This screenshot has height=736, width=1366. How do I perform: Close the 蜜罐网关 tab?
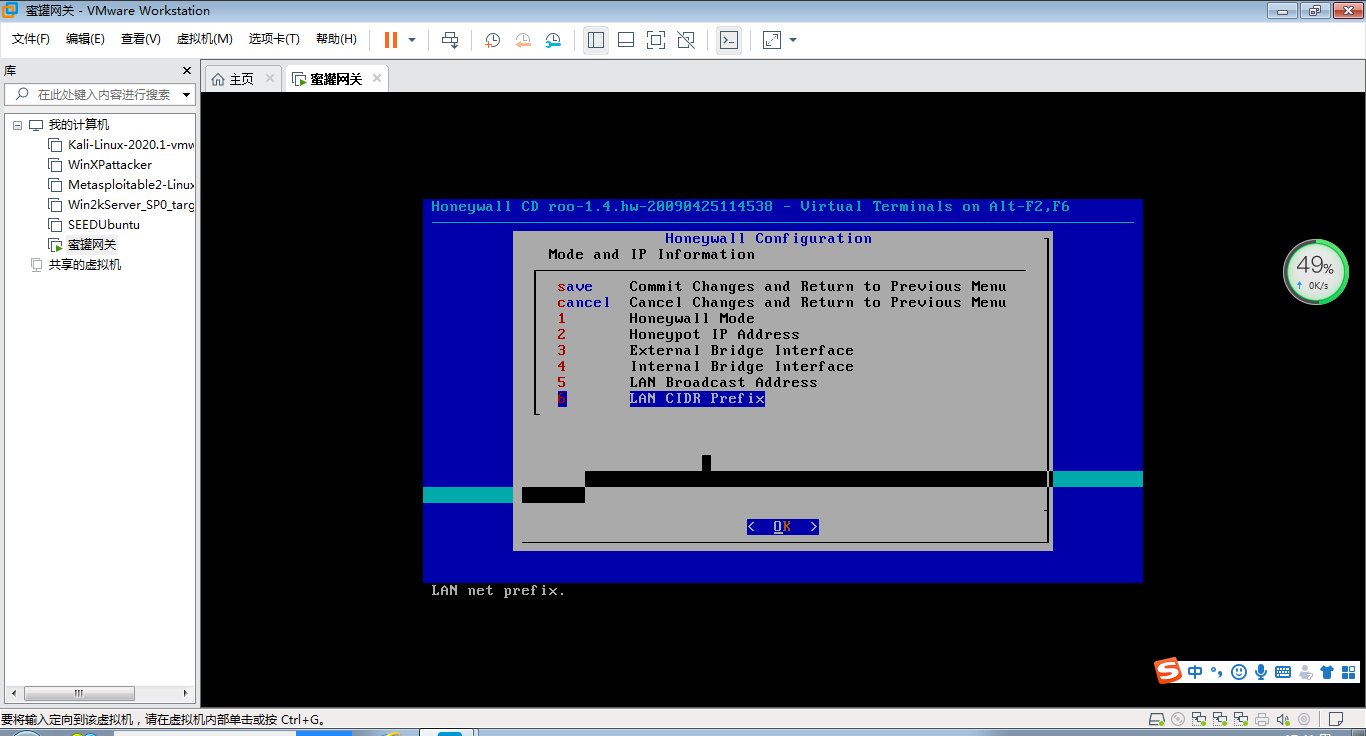click(377, 78)
